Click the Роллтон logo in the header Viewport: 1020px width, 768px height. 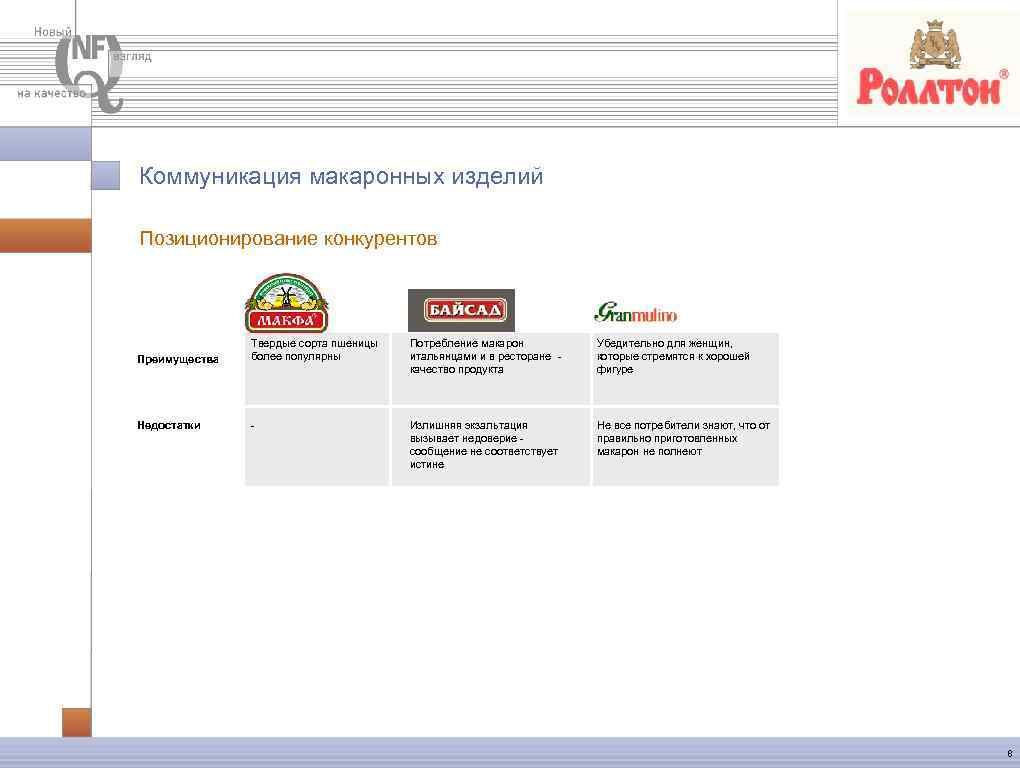(x=931, y=63)
